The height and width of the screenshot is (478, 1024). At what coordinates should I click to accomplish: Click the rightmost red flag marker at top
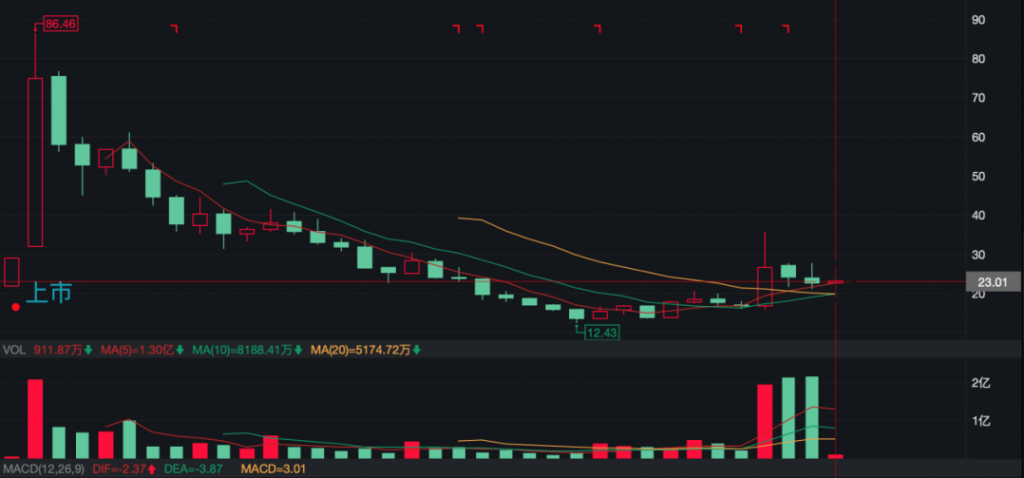(786, 28)
